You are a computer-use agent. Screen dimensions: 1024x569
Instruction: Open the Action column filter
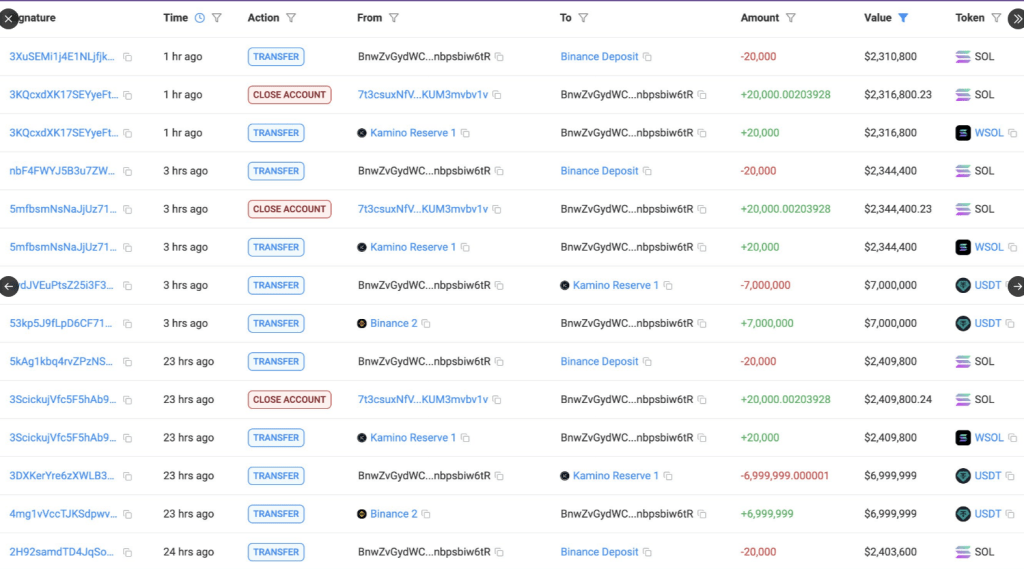tap(291, 18)
